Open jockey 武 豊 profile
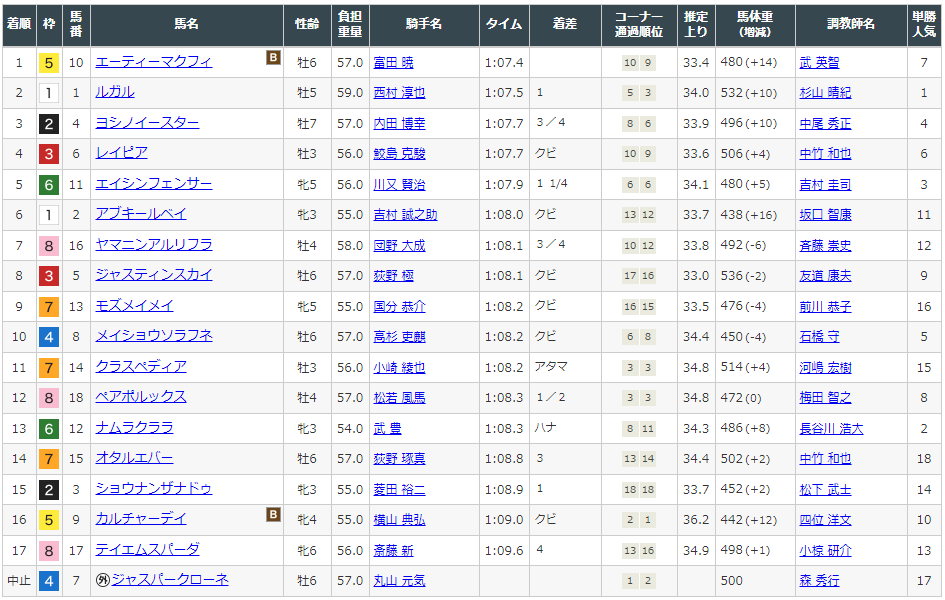Screen dimensions: 945x600 click(x=385, y=428)
